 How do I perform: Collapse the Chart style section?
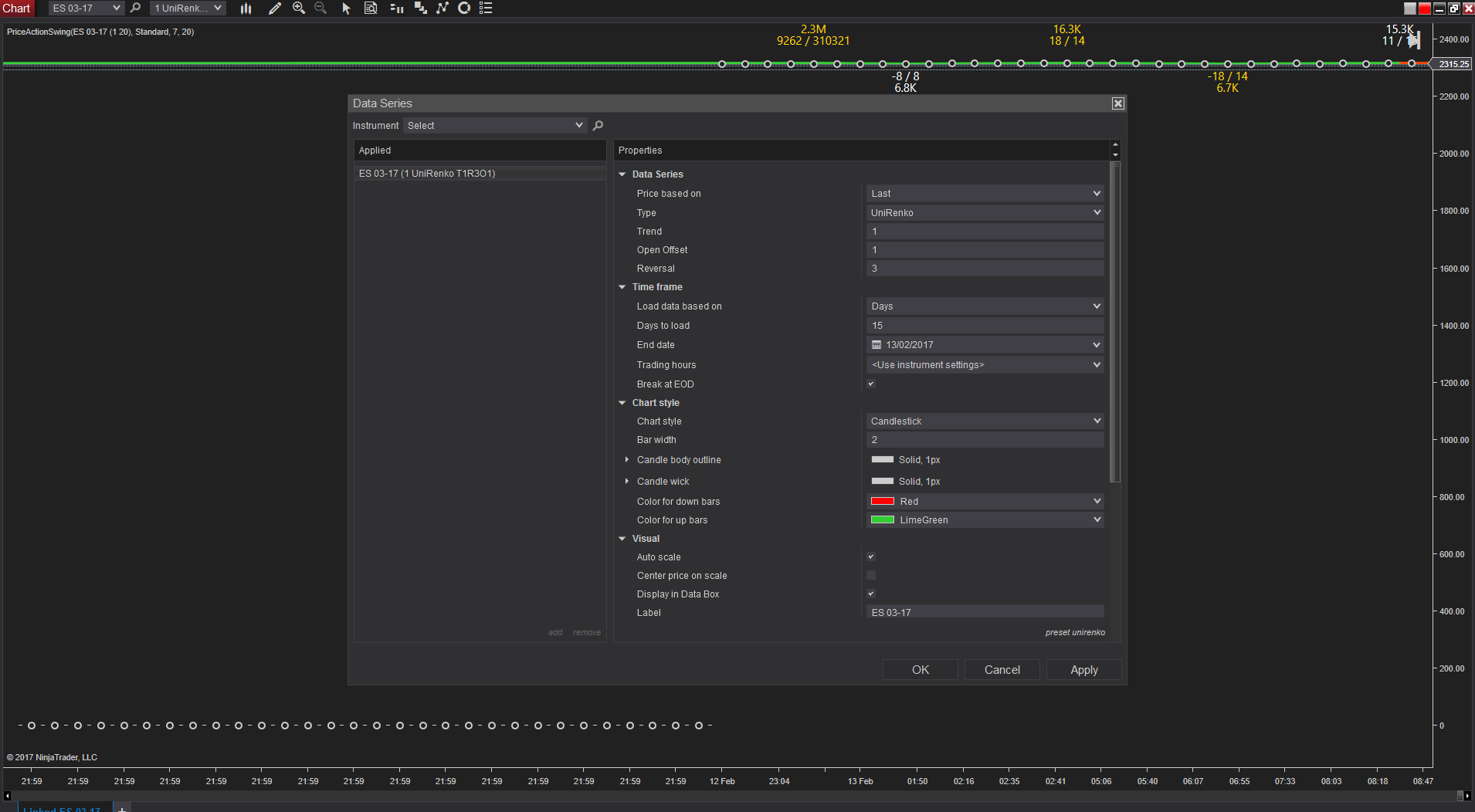point(622,403)
